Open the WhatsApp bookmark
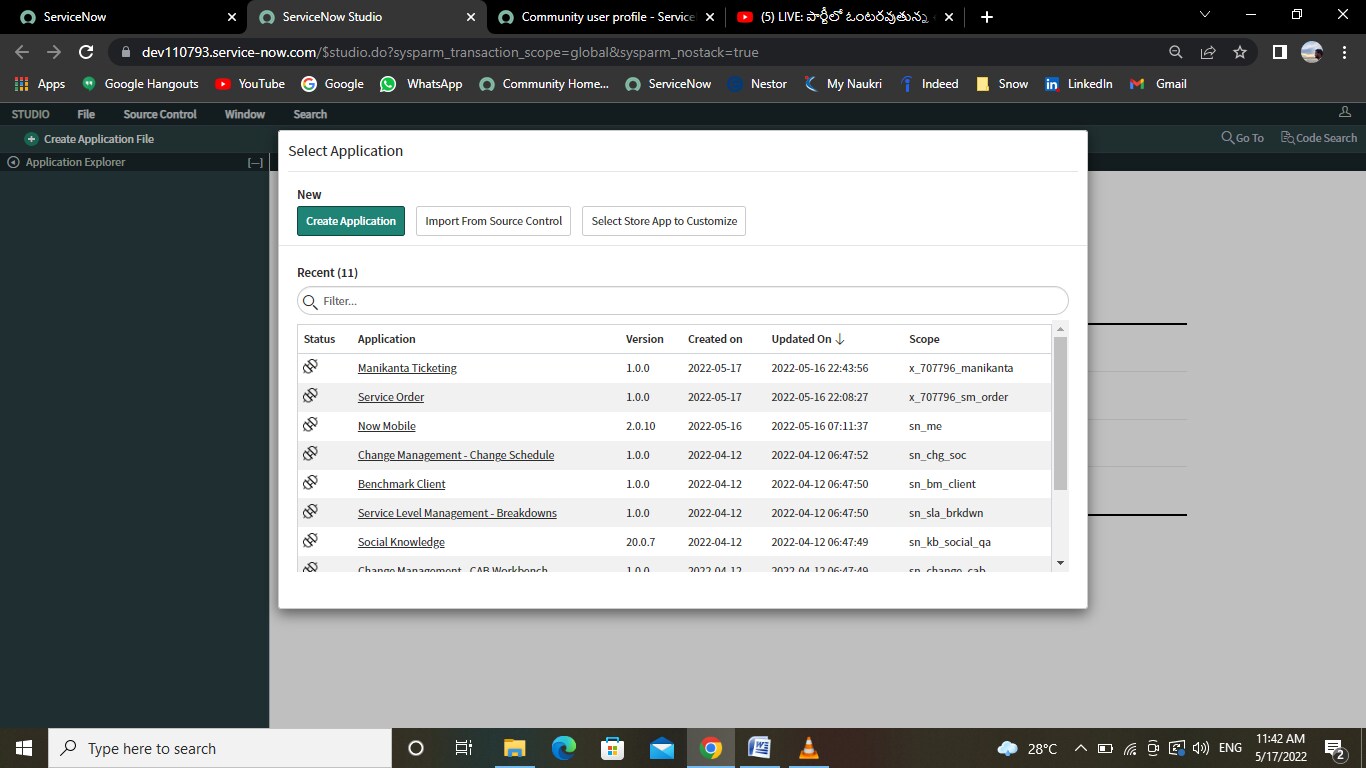Viewport: 1366px width, 768px height. [421, 84]
